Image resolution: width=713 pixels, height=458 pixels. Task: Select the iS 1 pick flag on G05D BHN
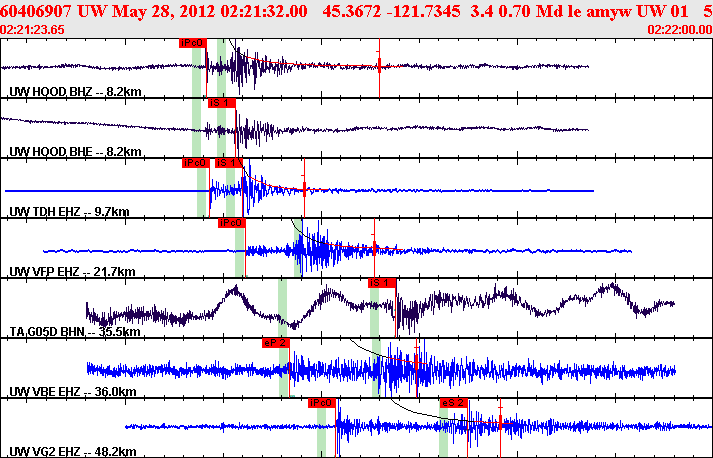(x=382, y=283)
